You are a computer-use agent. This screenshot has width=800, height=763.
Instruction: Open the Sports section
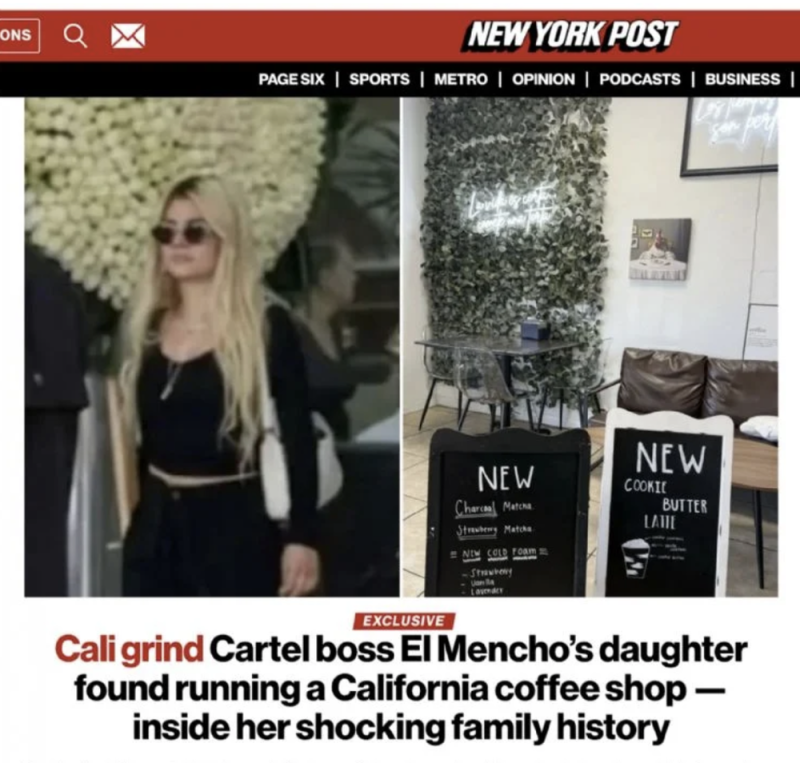379,79
